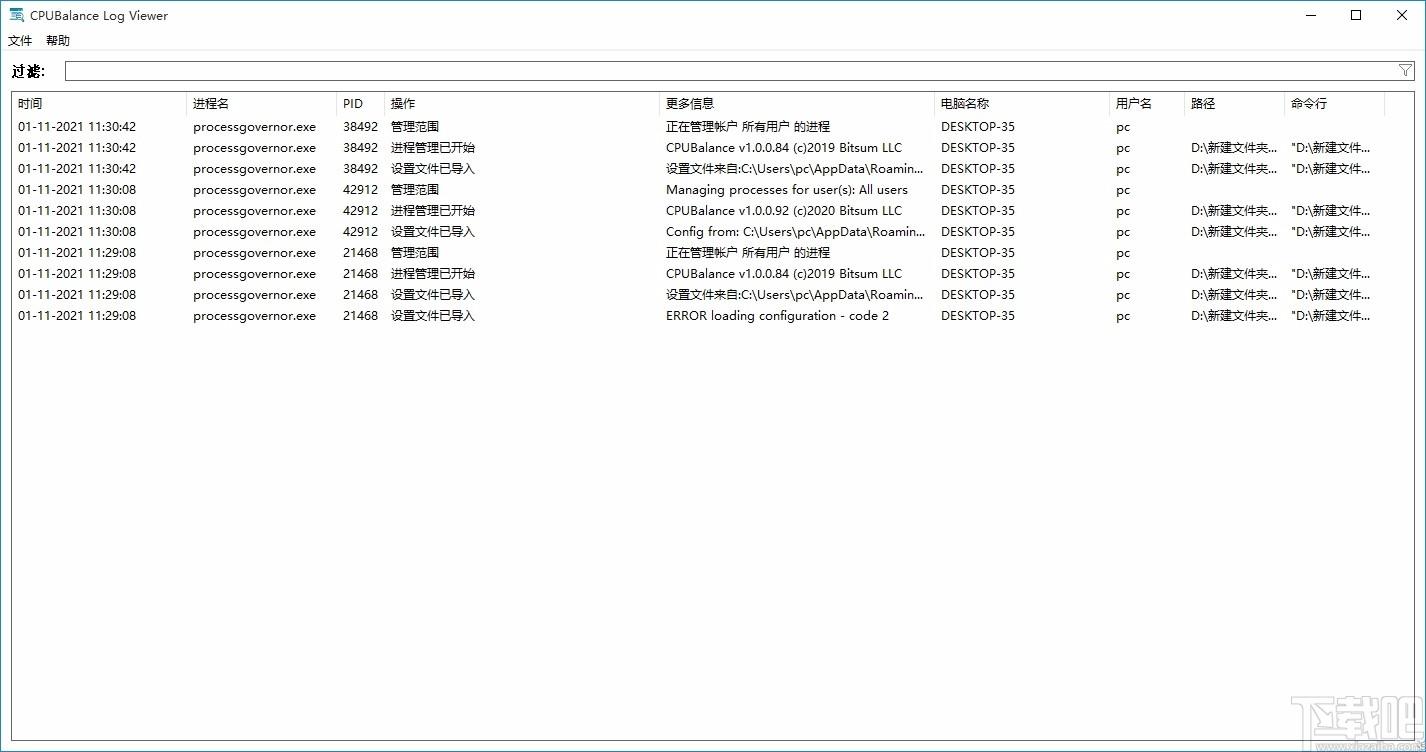Click the 路径 column header
Screen dimensions: 1426x752
tap(1235, 104)
